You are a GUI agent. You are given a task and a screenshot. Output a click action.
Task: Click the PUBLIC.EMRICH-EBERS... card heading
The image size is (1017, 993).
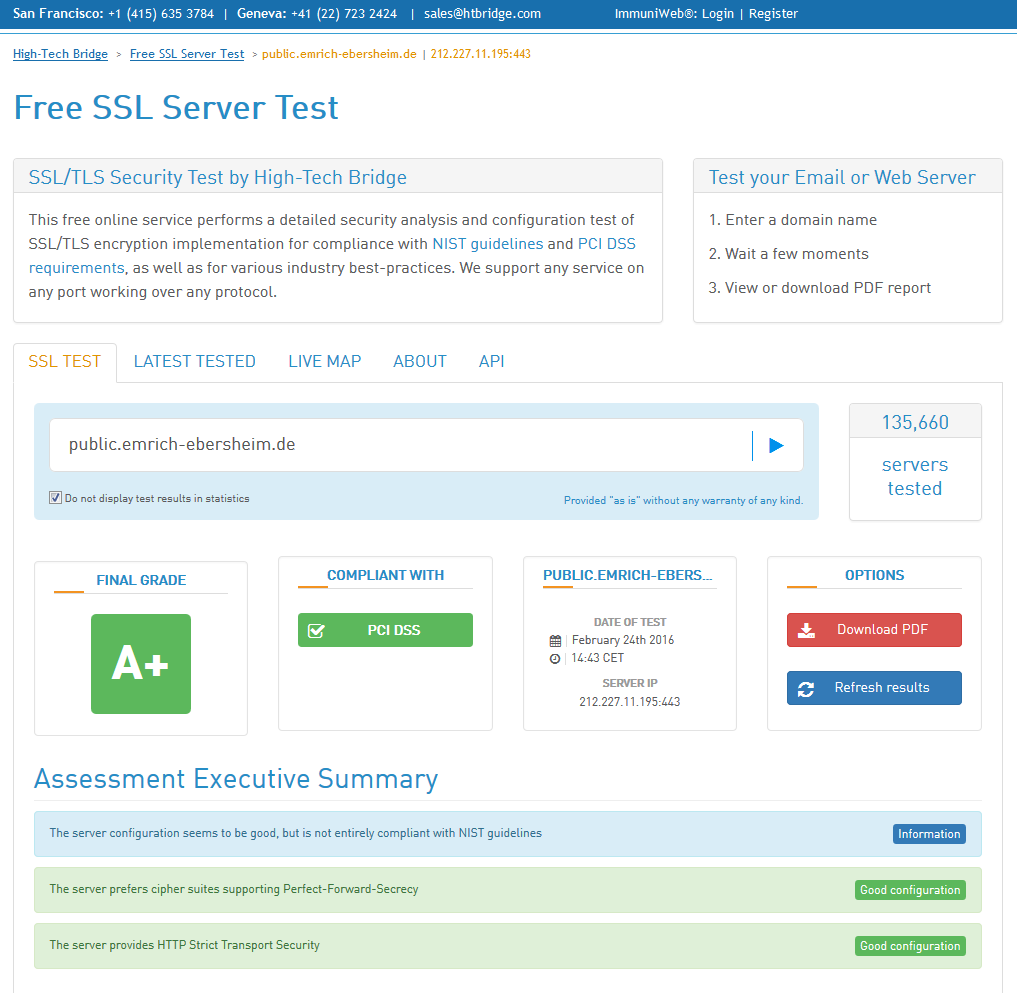coord(628,575)
